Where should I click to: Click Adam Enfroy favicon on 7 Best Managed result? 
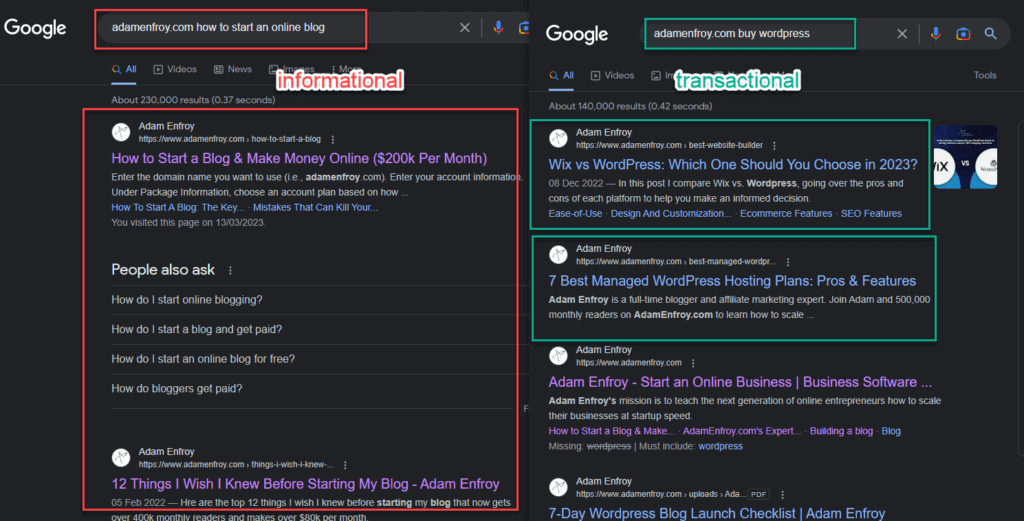coord(558,255)
